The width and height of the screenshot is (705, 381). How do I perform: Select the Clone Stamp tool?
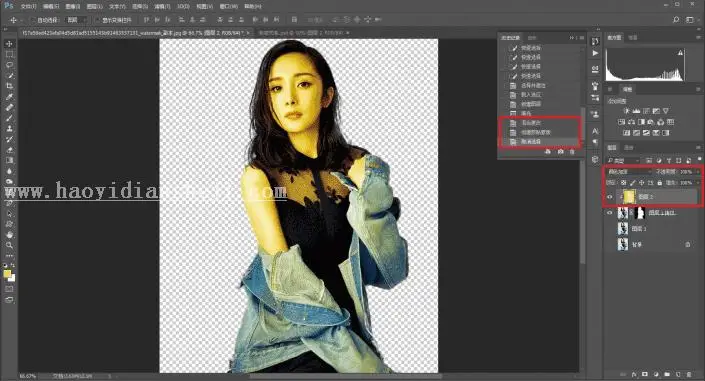coord(9,129)
